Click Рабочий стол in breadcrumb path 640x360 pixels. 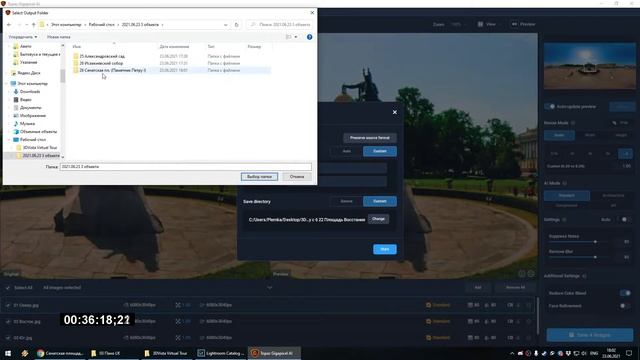coord(102,25)
